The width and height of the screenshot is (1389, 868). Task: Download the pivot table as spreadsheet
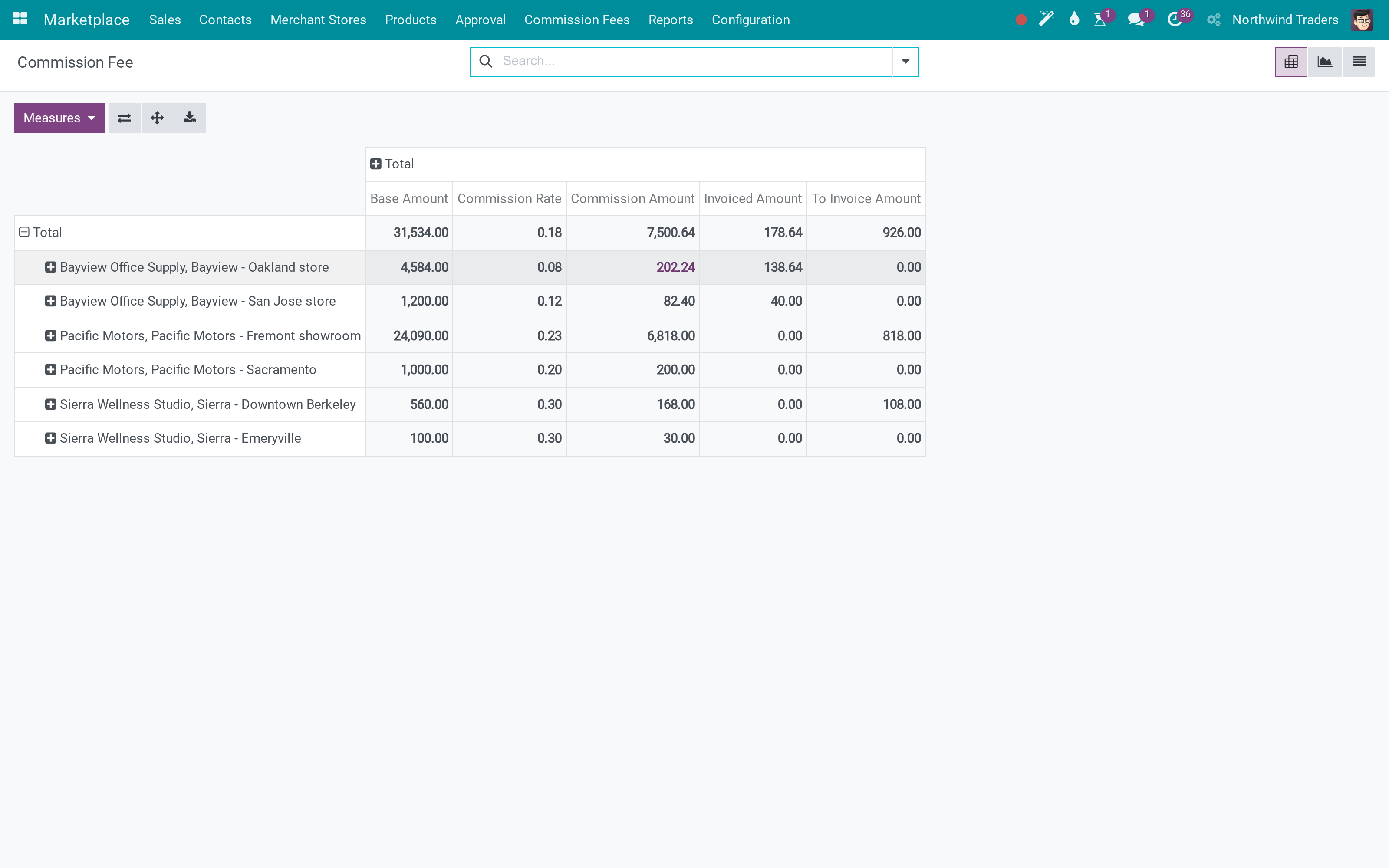190,118
